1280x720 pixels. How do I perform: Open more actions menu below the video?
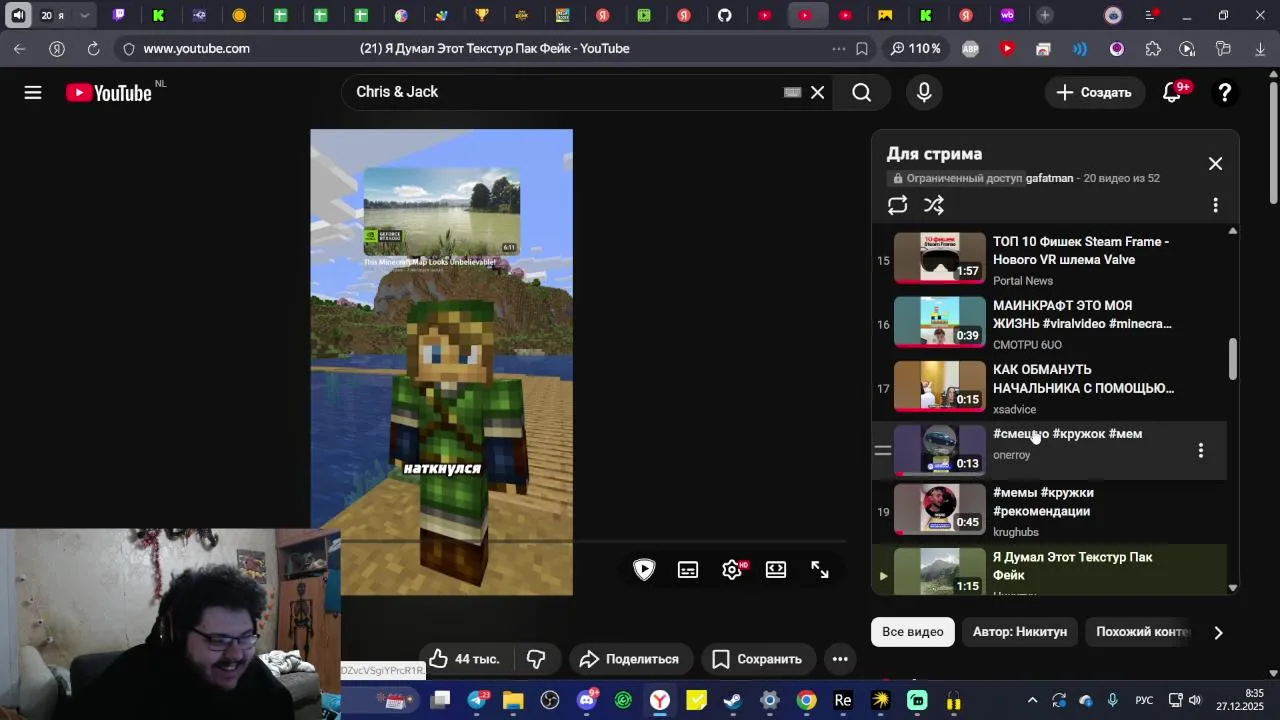840,659
